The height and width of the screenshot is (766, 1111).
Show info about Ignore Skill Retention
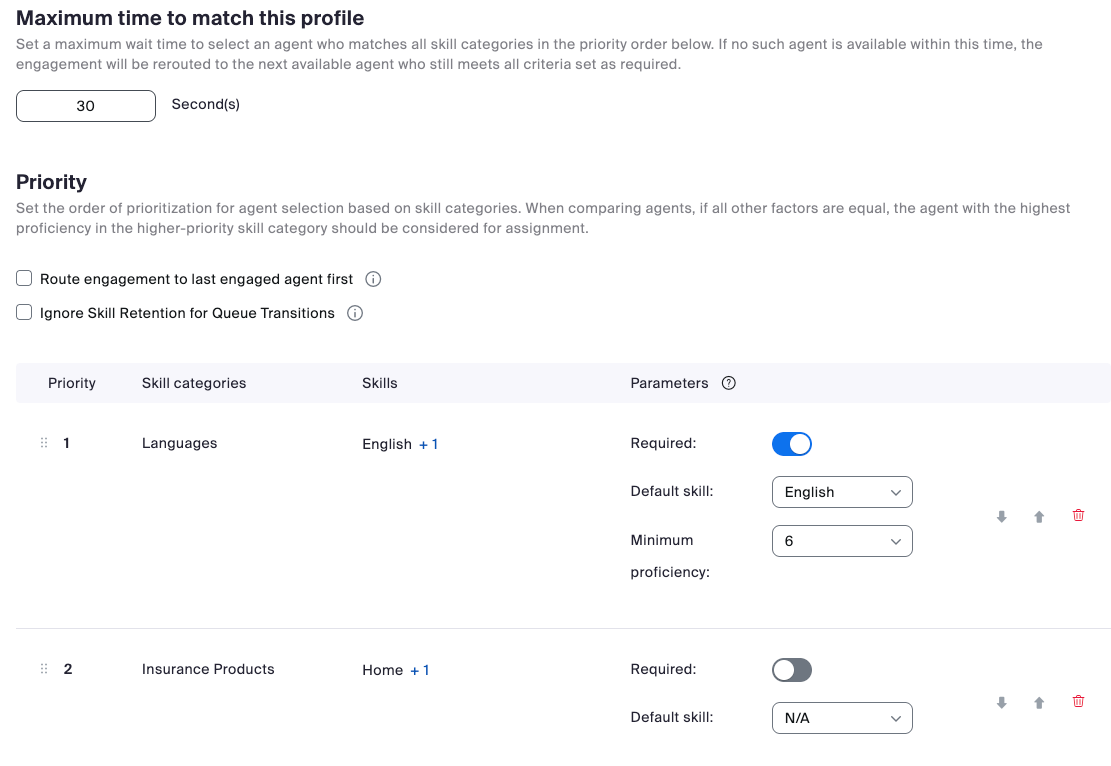tap(355, 313)
